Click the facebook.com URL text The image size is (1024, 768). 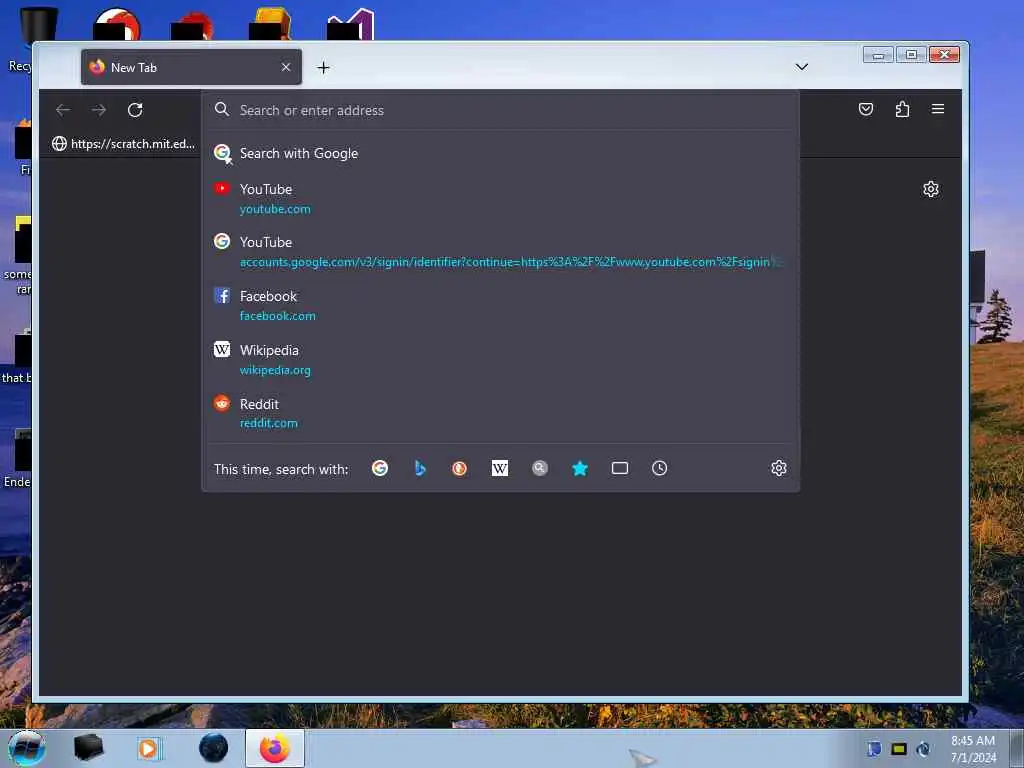tap(278, 315)
